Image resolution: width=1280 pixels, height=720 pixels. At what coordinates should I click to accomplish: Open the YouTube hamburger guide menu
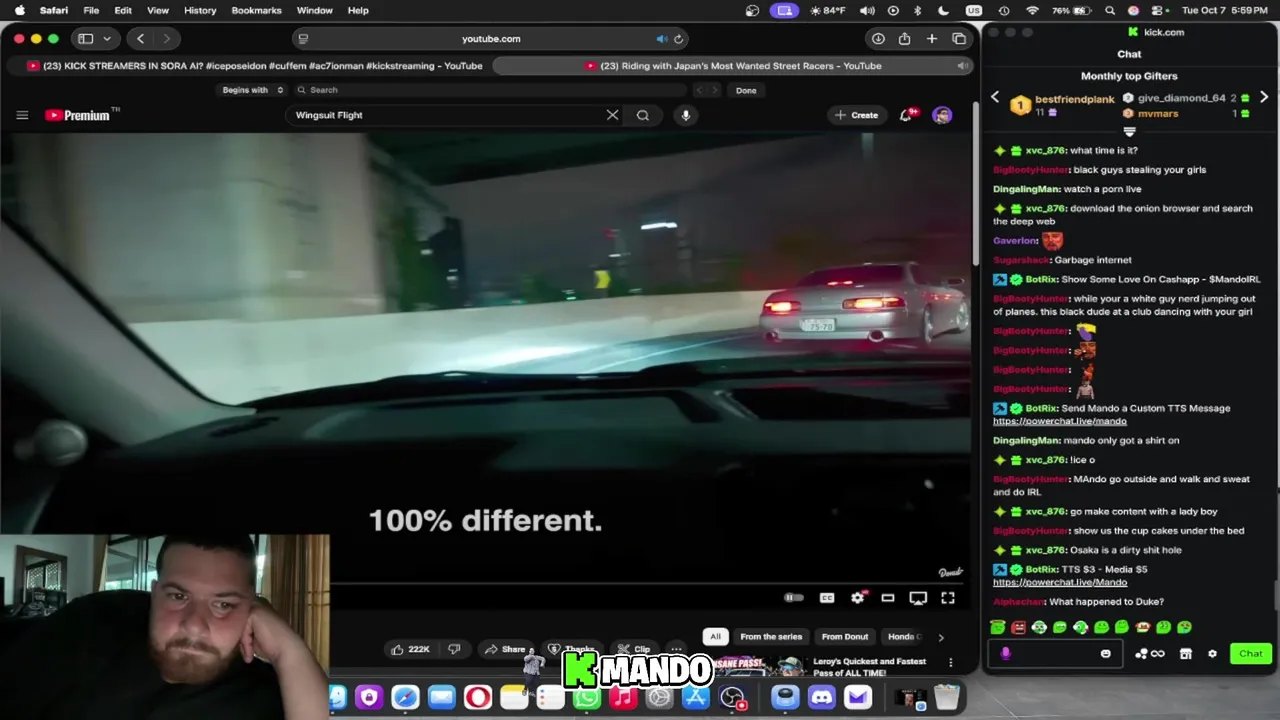[22, 115]
